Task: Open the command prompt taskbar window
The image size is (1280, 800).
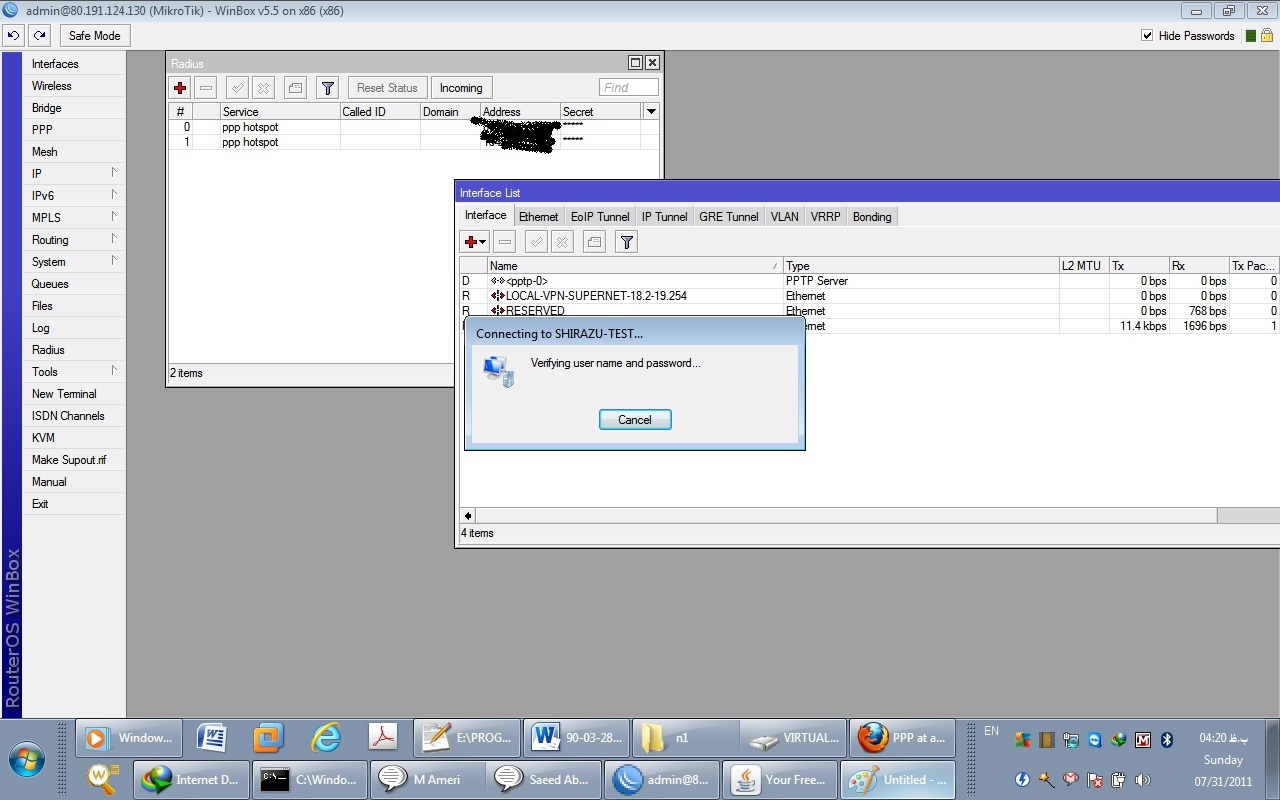Action: tap(309, 779)
